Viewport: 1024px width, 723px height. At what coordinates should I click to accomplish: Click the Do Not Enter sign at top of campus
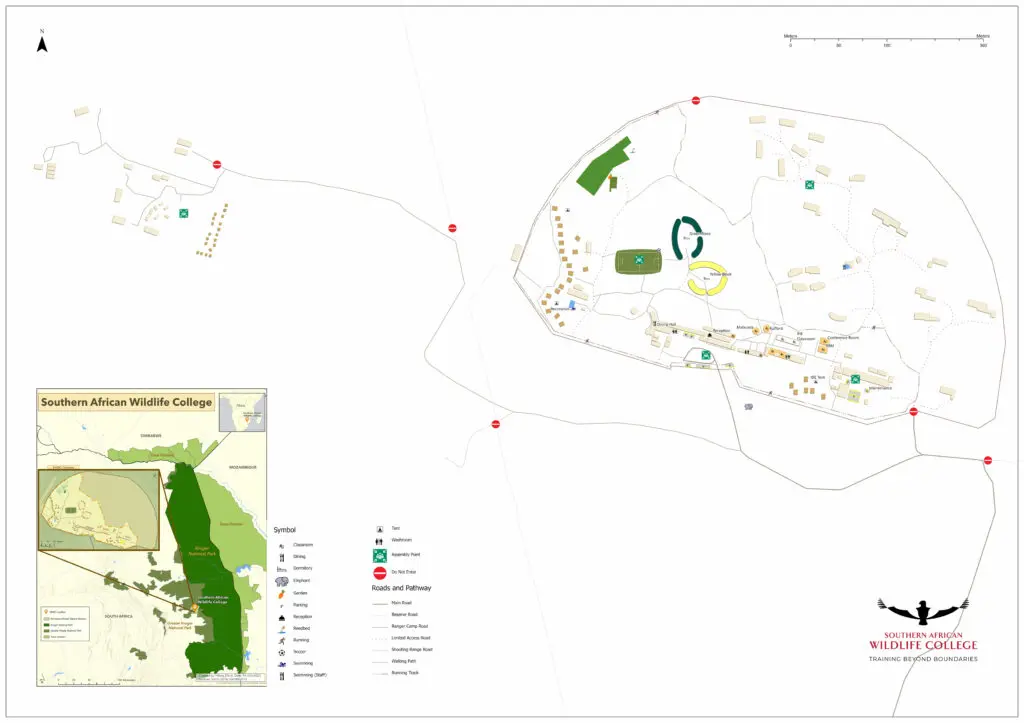[696, 101]
